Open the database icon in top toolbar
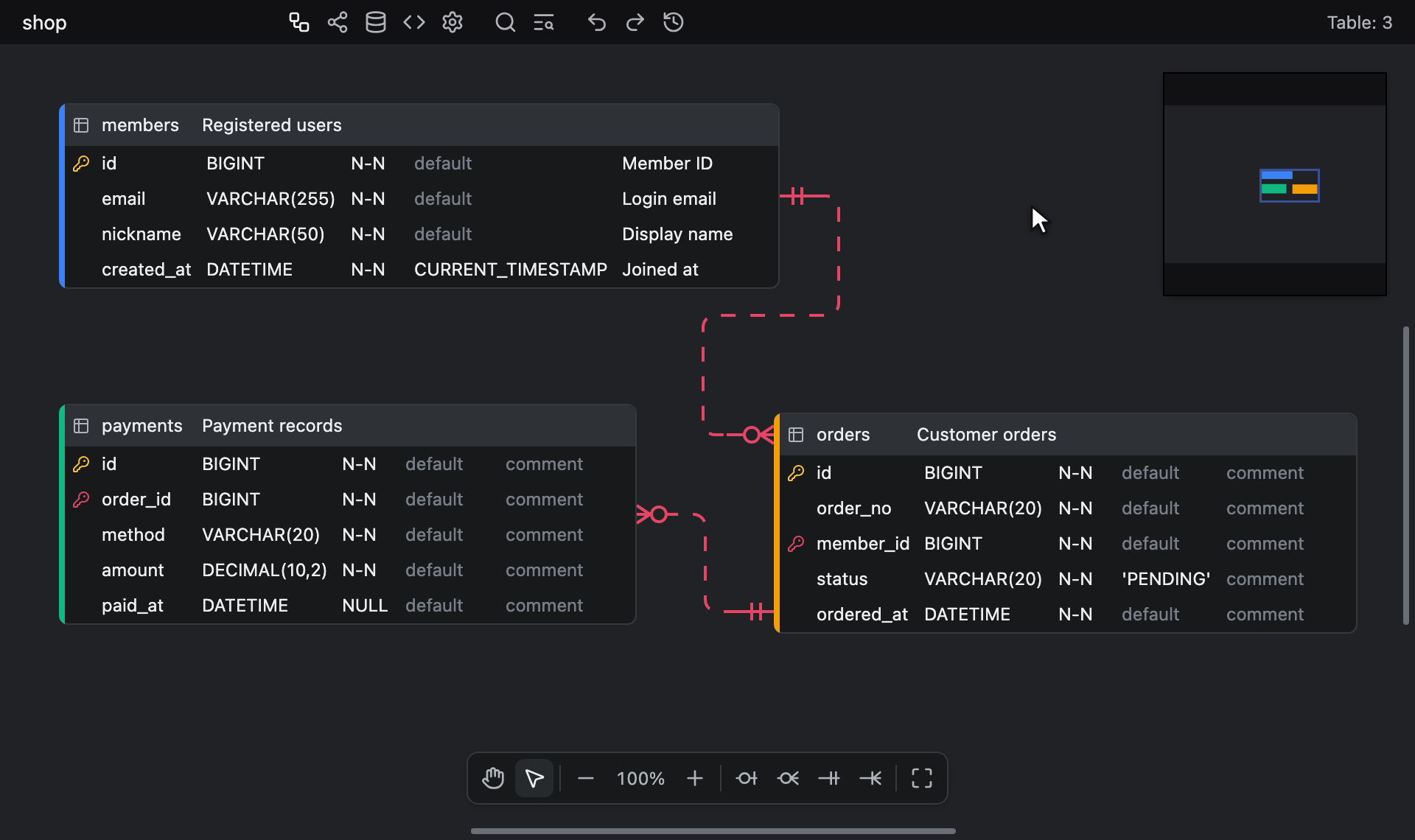 (376, 22)
